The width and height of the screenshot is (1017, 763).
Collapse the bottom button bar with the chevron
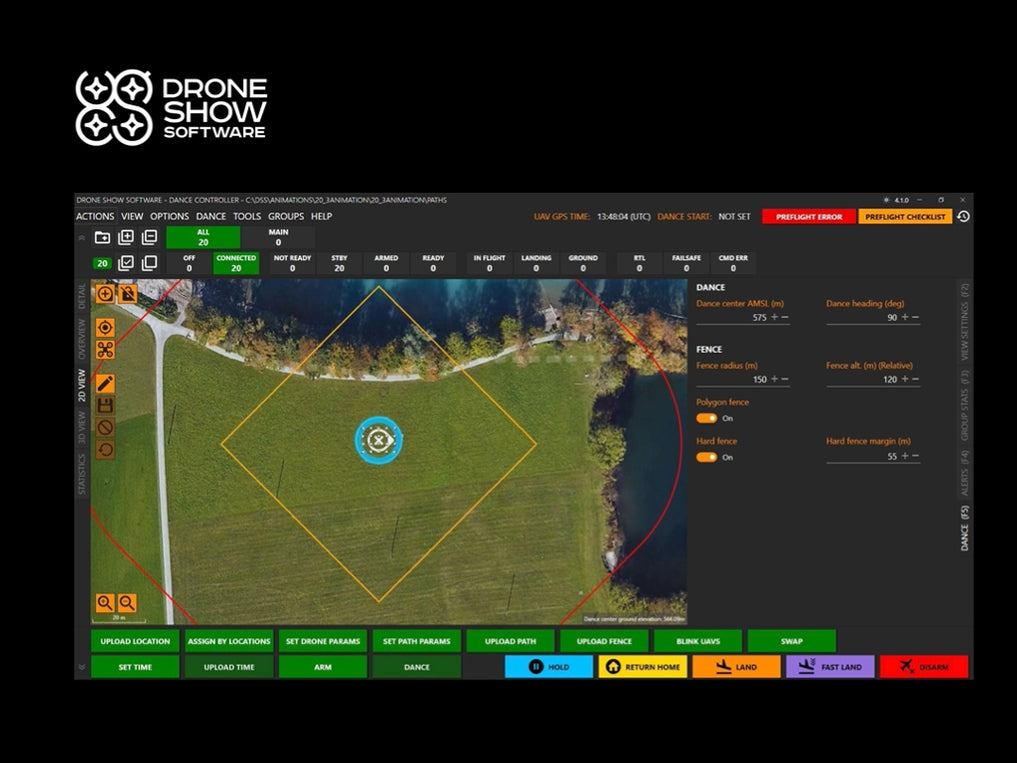coord(83,667)
